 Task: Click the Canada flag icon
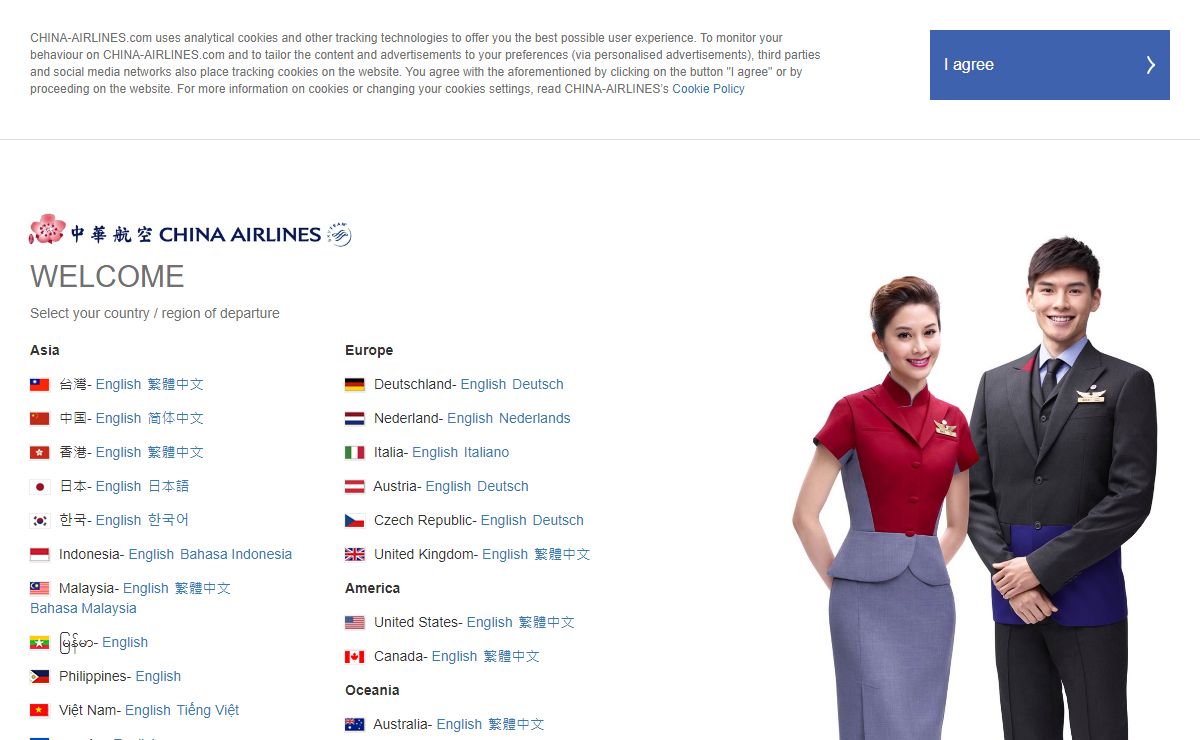tap(355, 656)
